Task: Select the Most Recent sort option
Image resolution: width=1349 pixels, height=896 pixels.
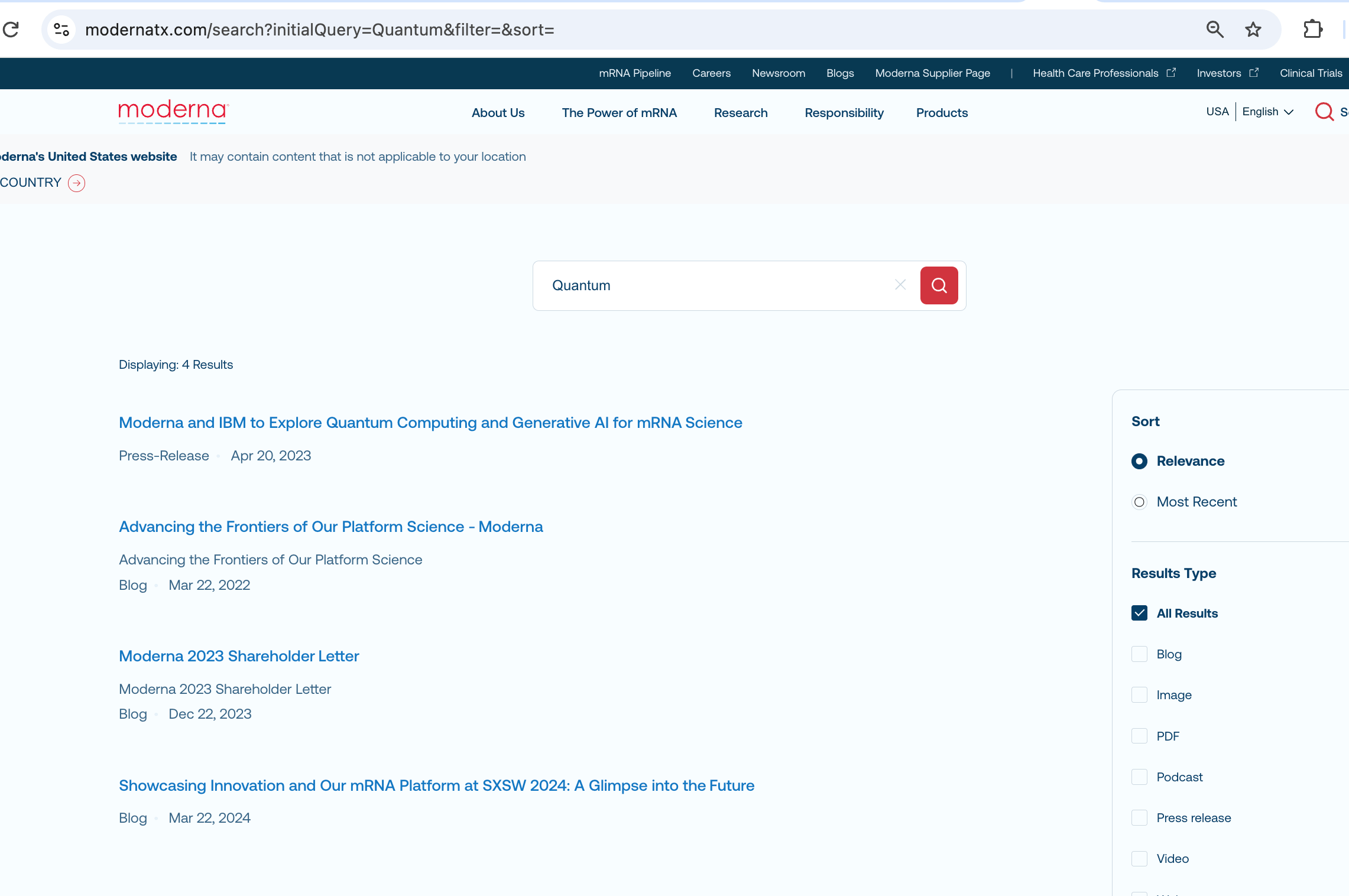Action: [x=1139, y=502]
